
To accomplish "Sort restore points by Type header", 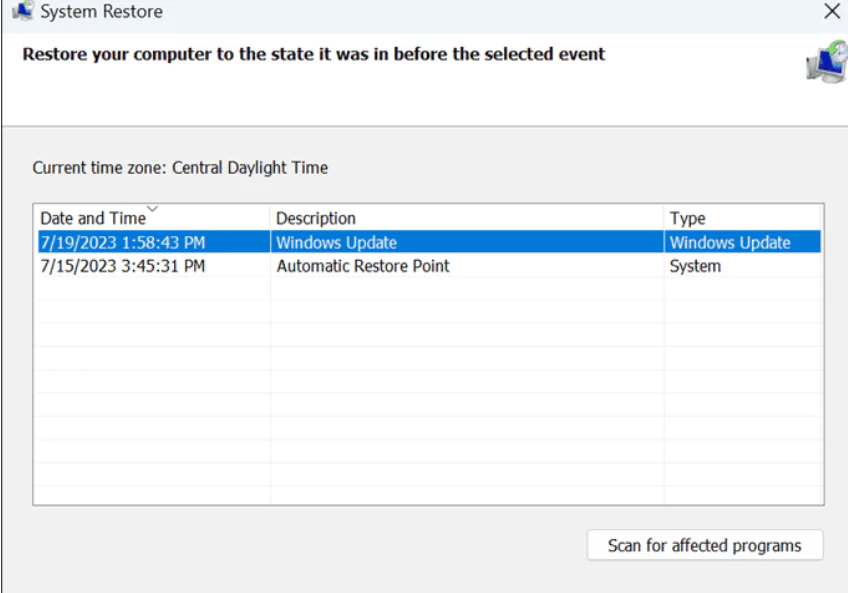I will (687, 218).
